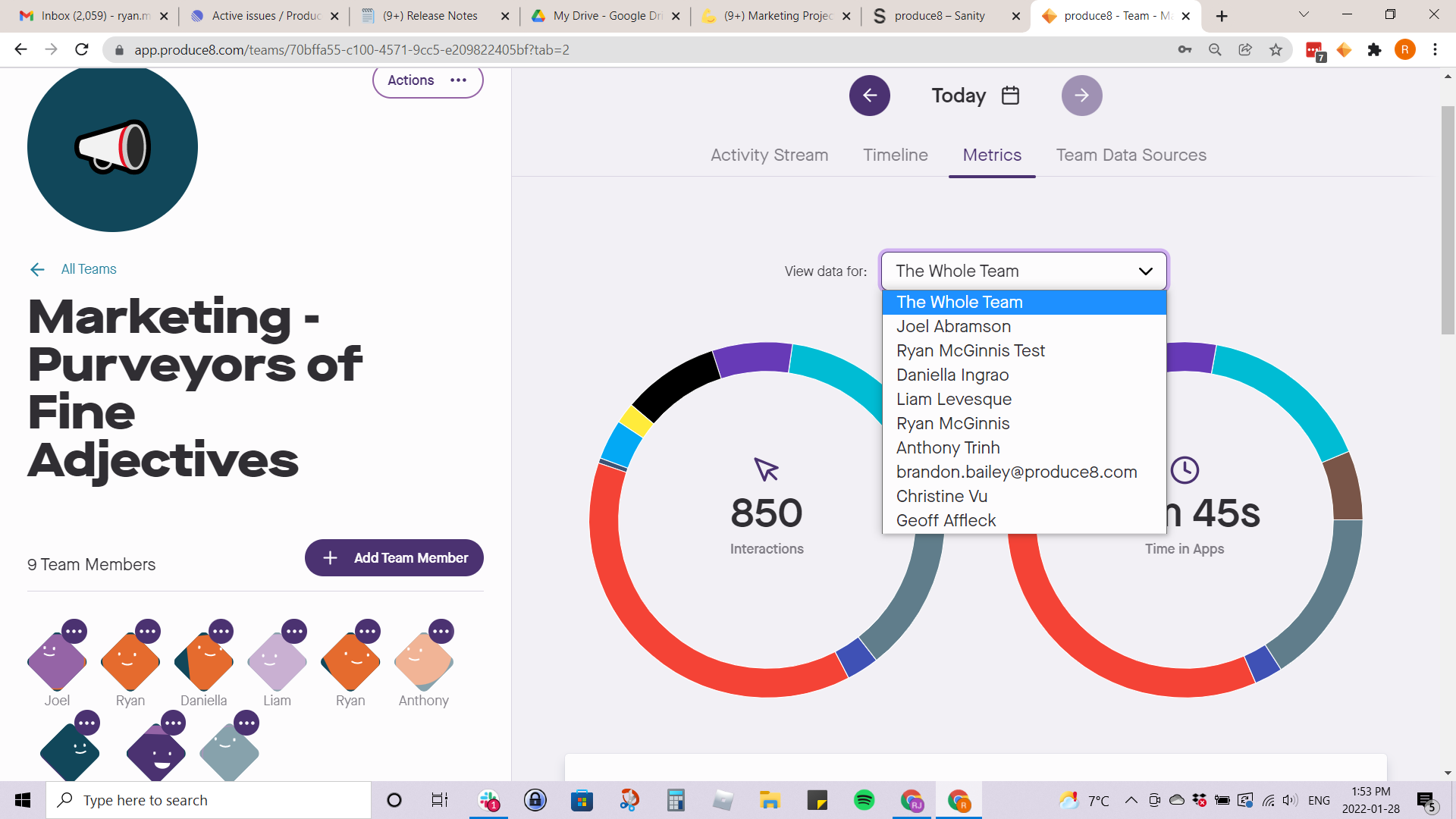Open the calendar icon next to Today
The height and width of the screenshot is (819, 1456).
coord(1010,96)
